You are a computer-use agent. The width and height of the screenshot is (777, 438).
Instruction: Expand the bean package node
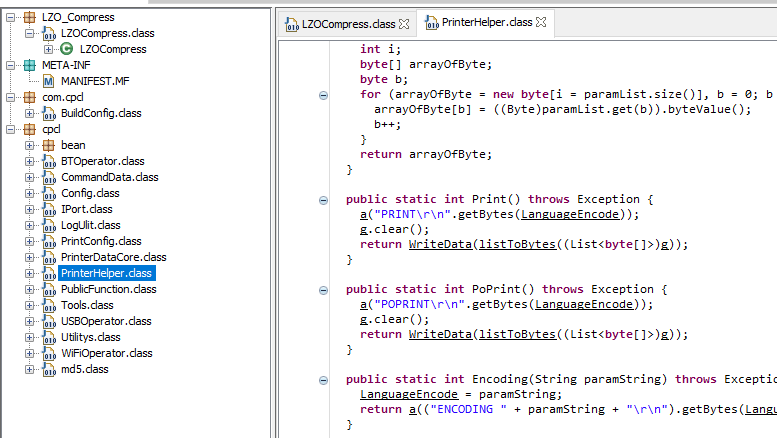[x=30, y=145]
